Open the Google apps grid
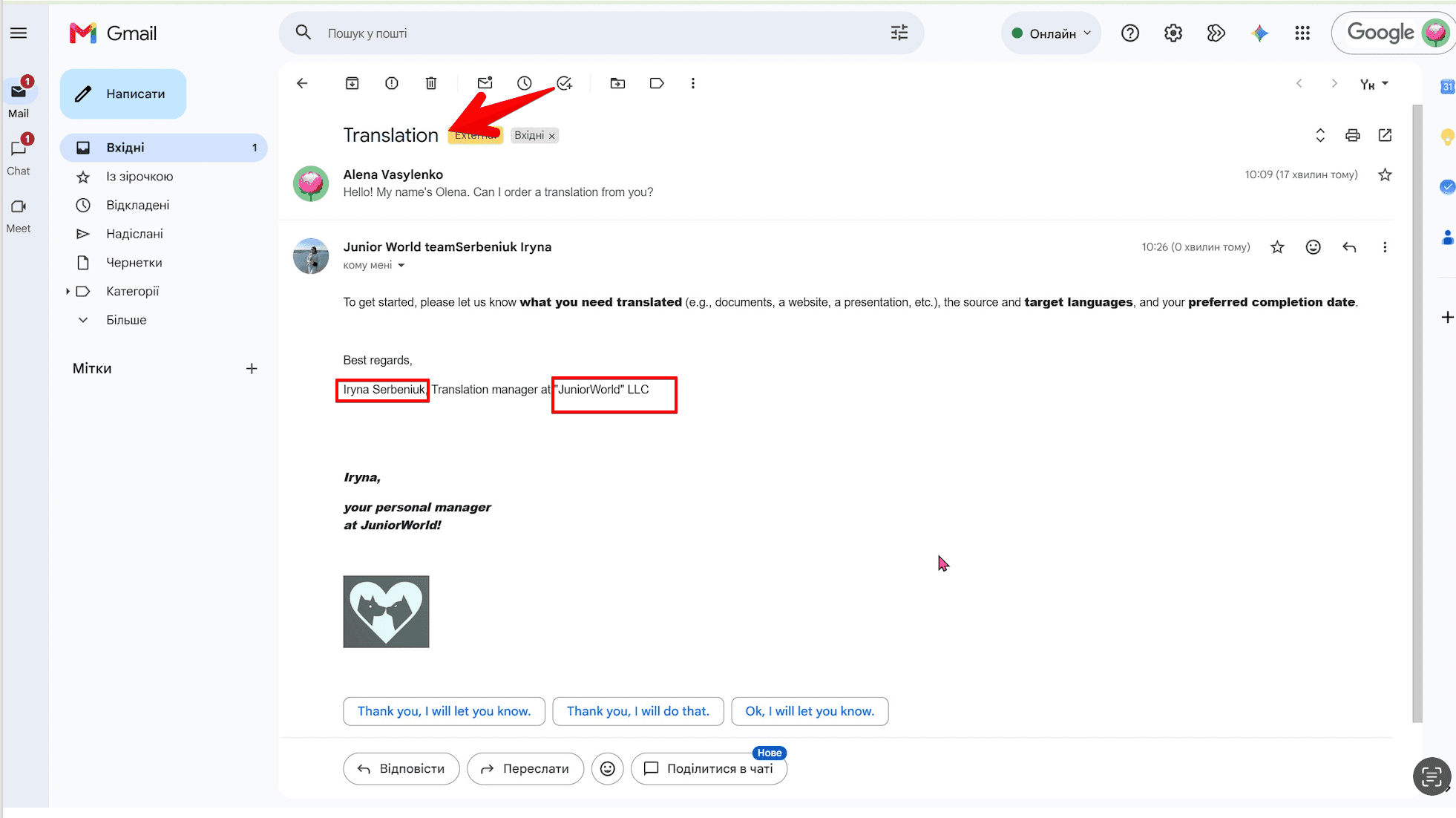This screenshot has height=818, width=1456. click(1302, 33)
